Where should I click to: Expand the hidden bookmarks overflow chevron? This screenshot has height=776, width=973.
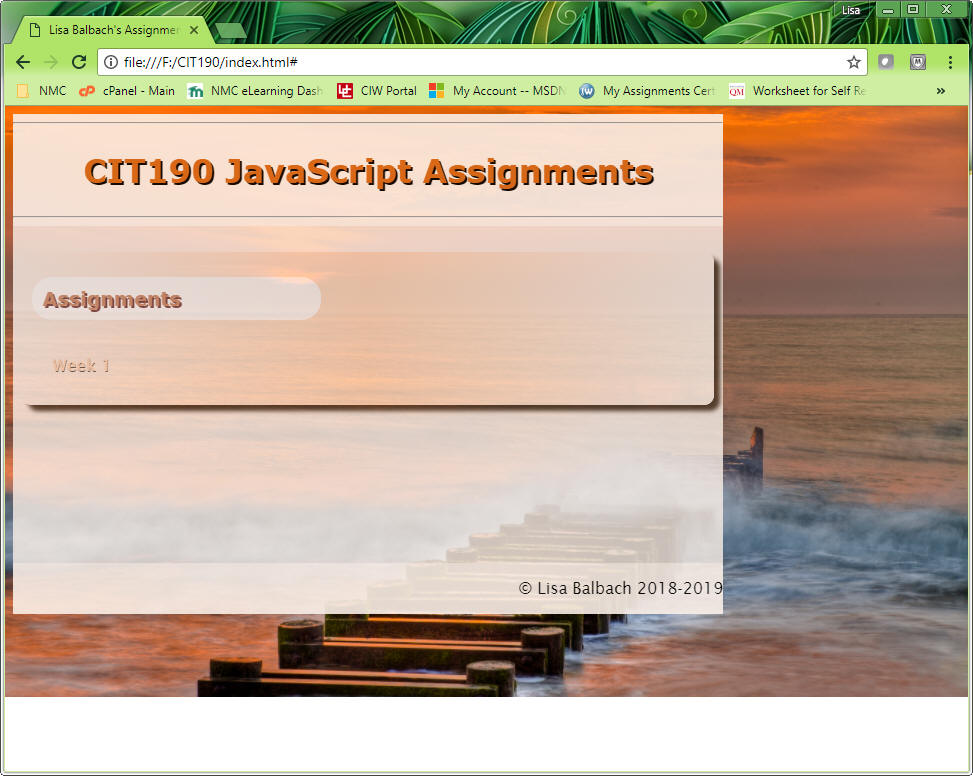(x=940, y=91)
